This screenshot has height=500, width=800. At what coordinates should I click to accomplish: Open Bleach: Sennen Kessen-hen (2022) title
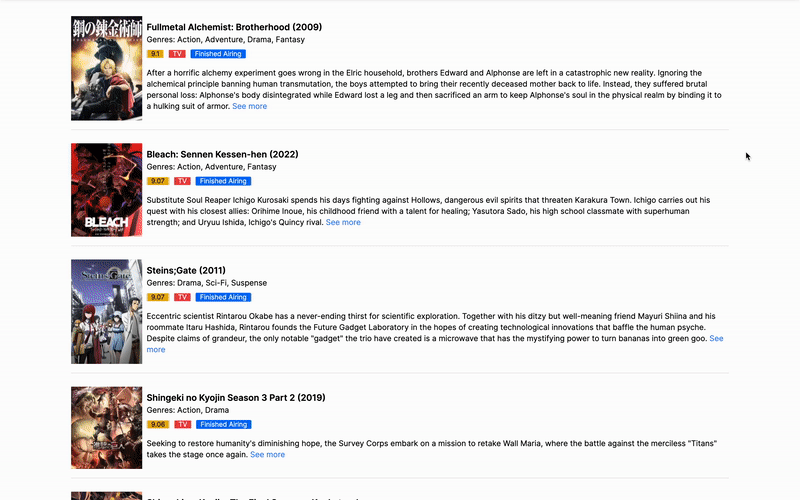tap(222, 154)
